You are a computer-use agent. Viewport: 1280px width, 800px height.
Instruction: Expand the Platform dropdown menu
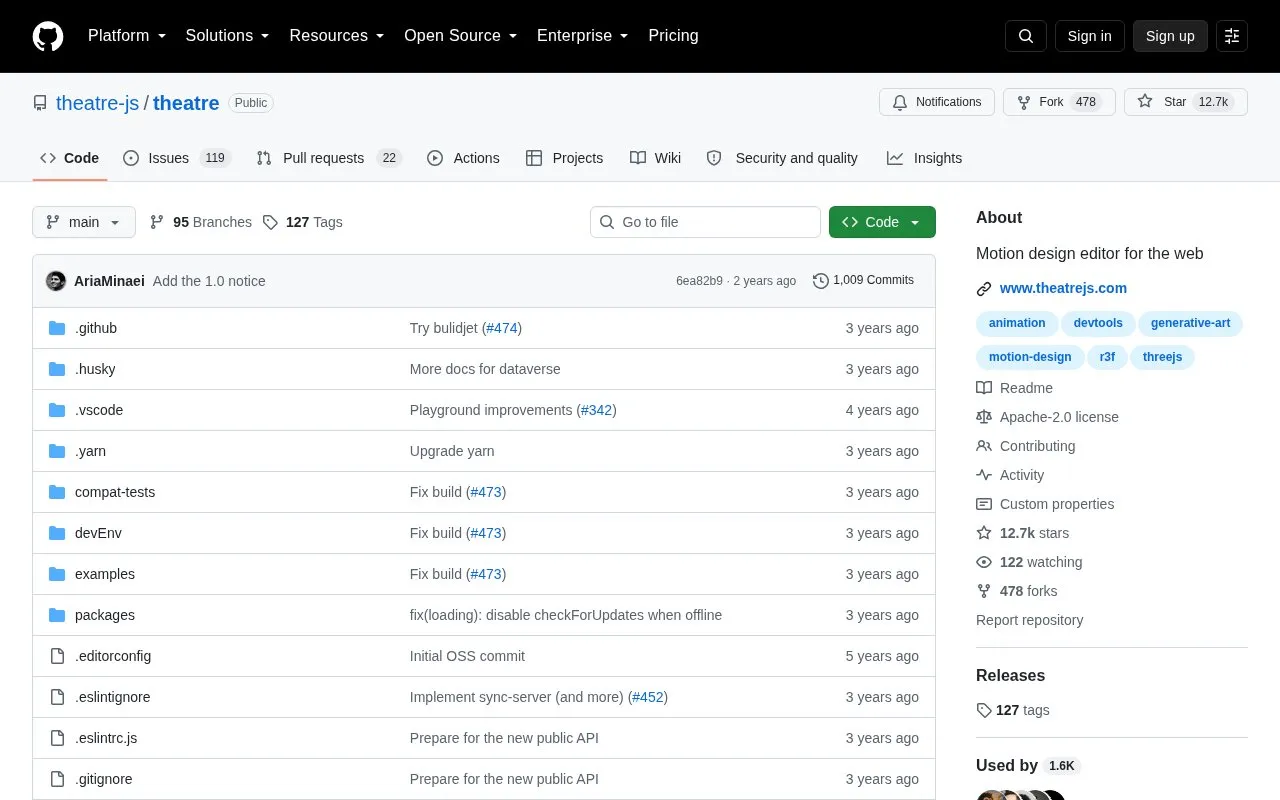point(127,36)
